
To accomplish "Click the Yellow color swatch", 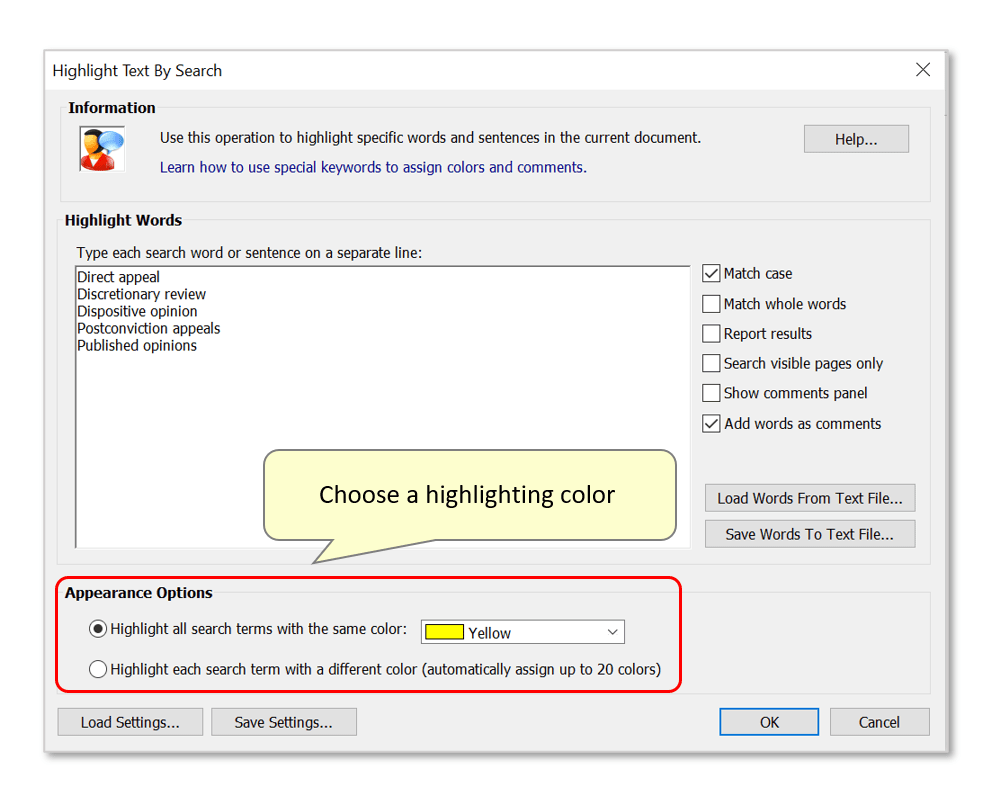I will [444, 631].
